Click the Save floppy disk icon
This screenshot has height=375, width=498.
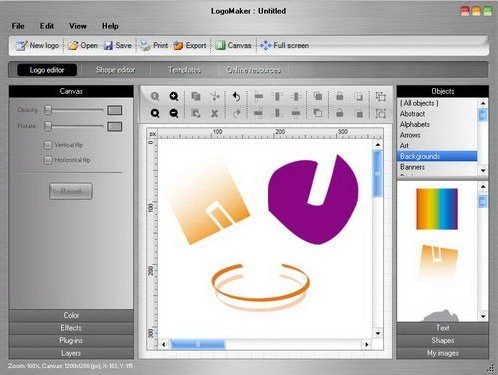coord(108,45)
